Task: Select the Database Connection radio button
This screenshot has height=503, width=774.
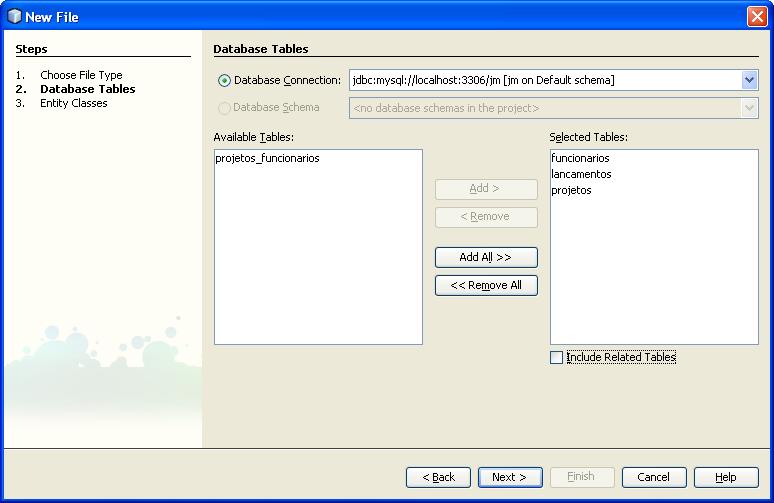Action: (x=224, y=80)
